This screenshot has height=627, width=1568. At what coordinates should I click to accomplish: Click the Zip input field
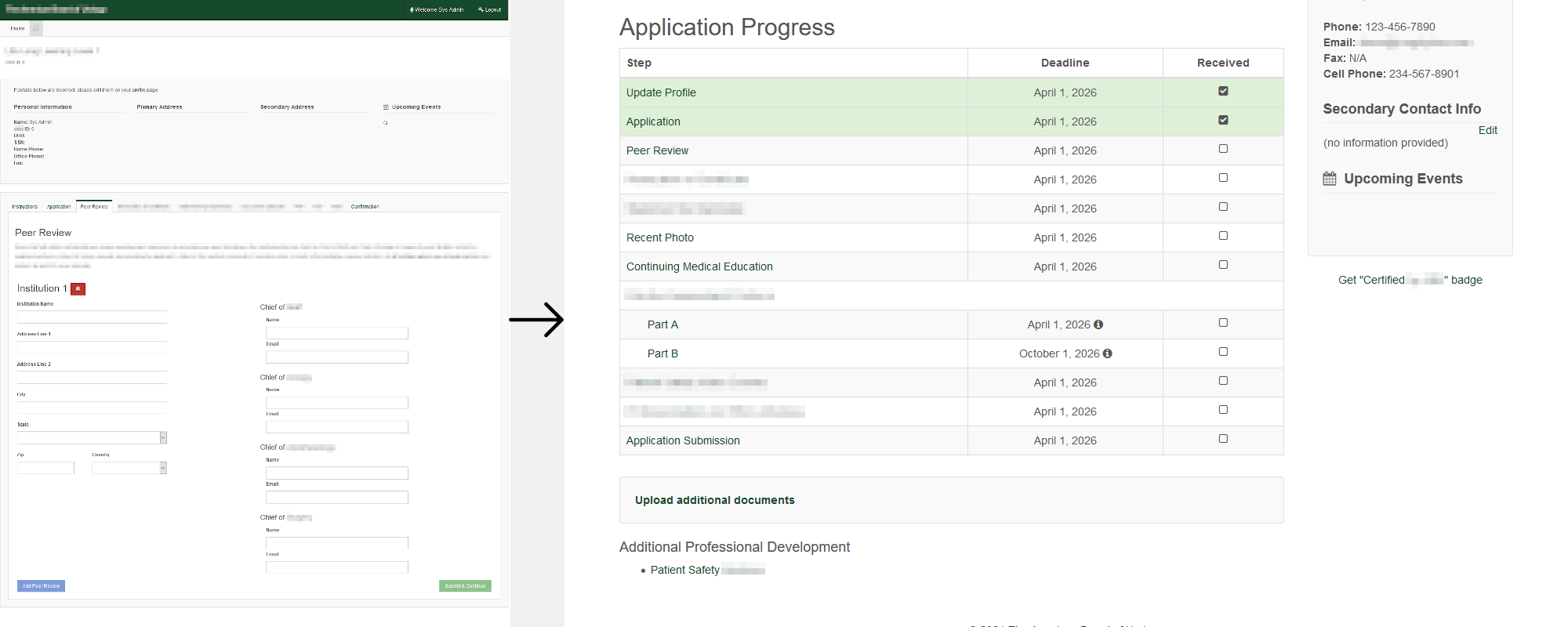(45, 468)
